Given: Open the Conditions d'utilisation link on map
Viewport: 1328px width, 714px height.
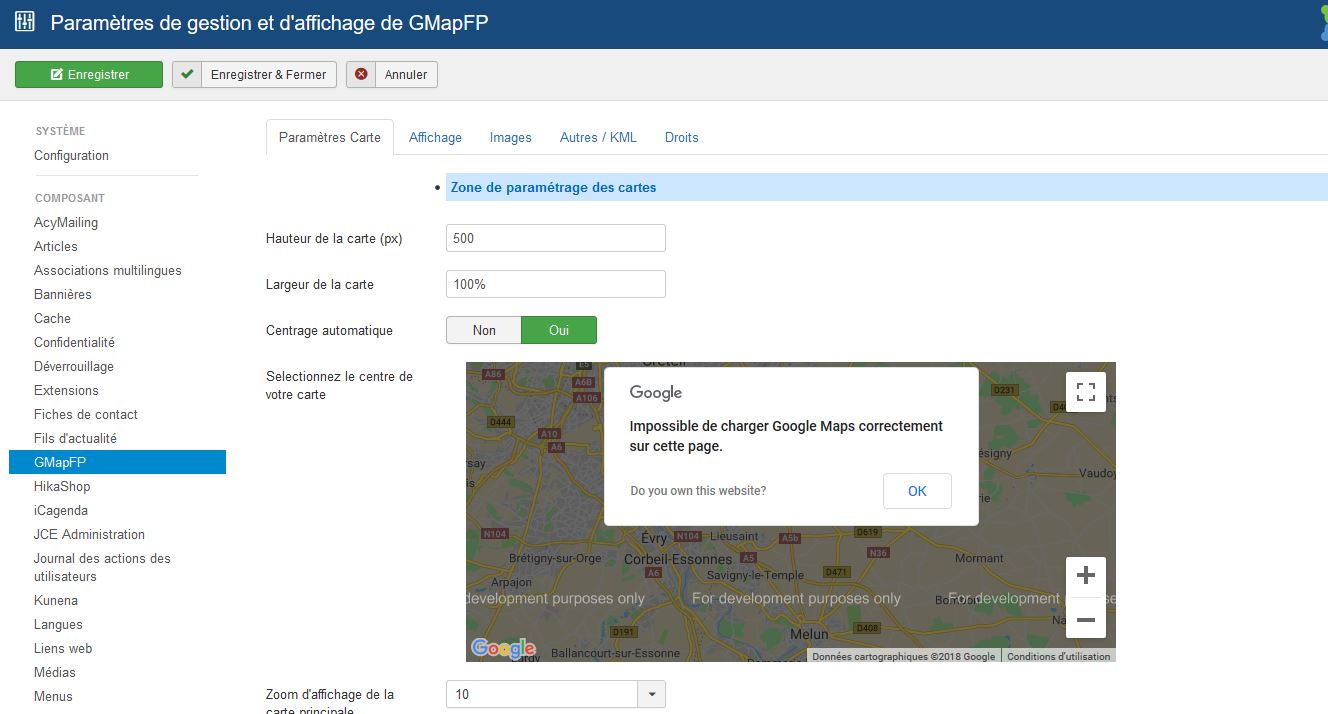Looking at the screenshot, I should [1058, 657].
